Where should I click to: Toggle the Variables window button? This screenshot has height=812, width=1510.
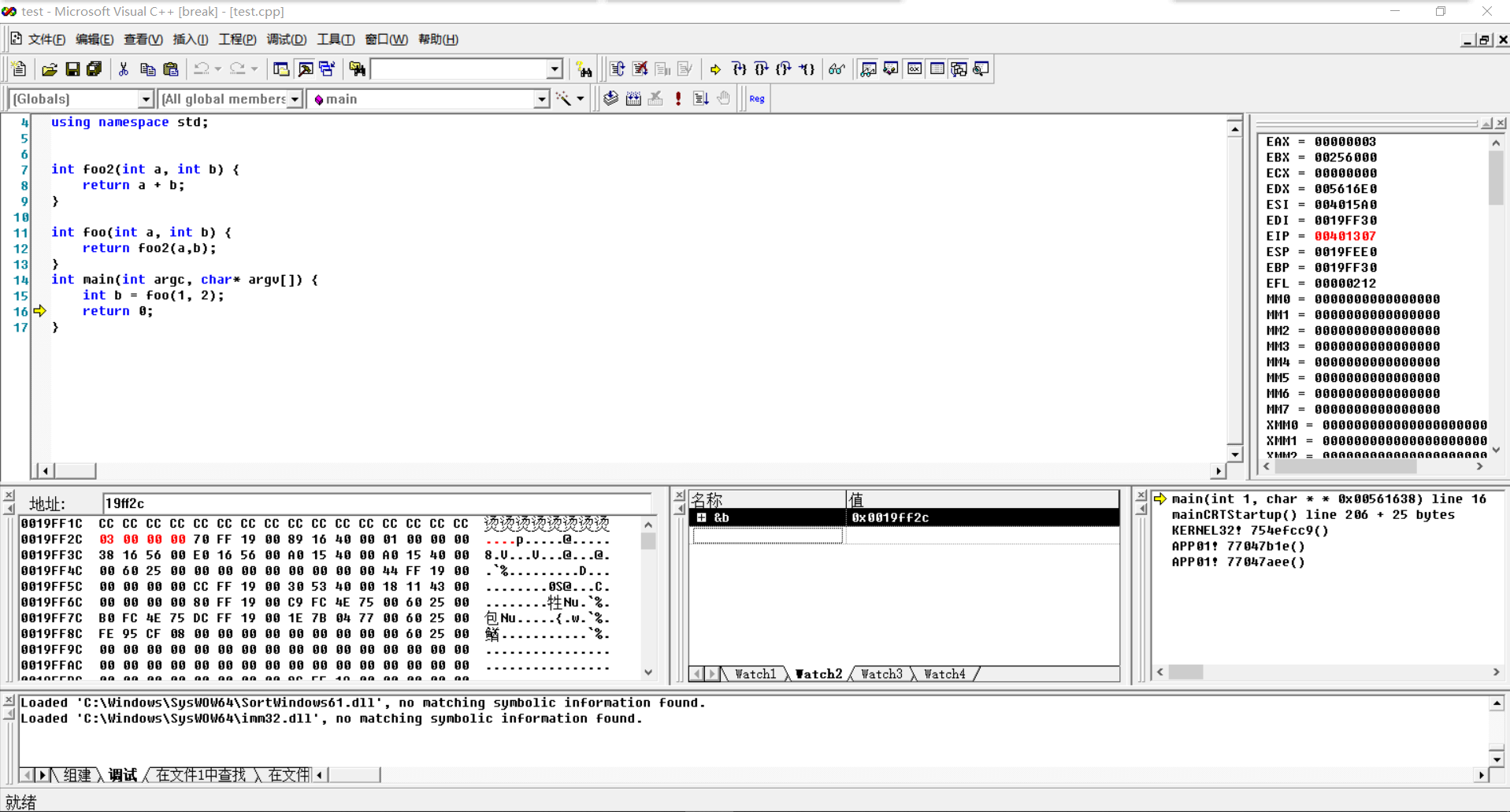891,69
